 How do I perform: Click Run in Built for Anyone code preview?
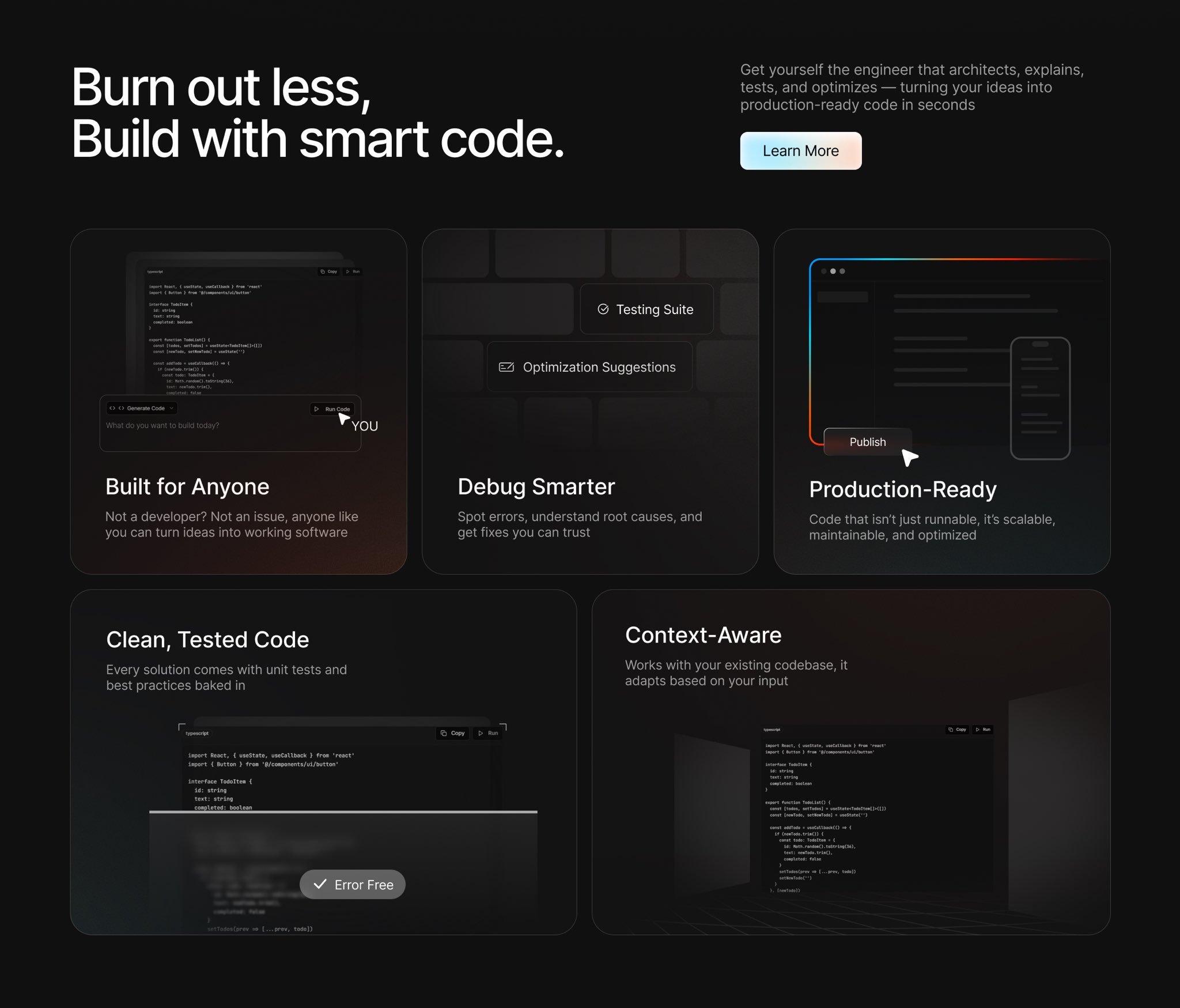[x=353, y=271]
